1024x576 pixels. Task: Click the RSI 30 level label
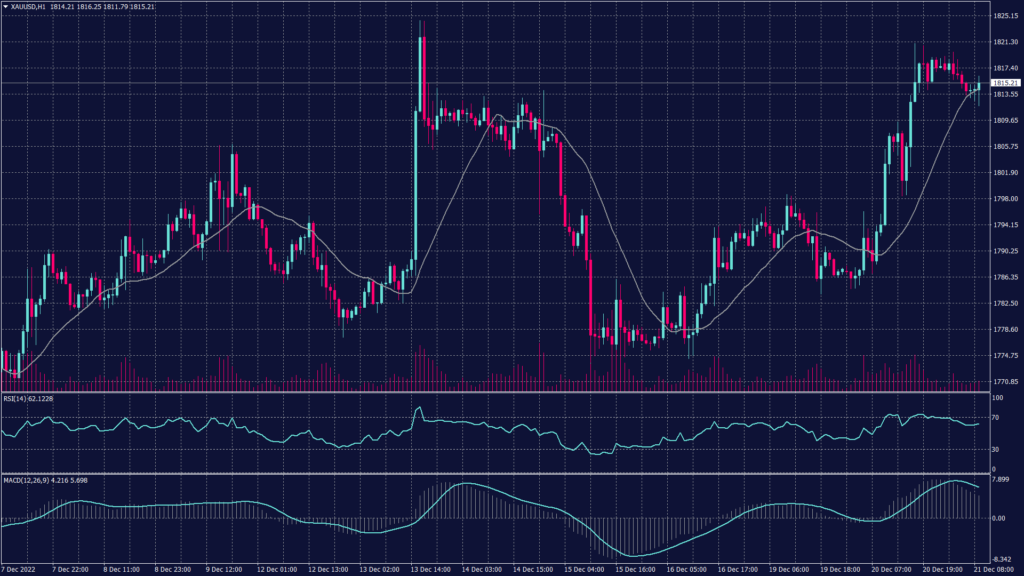point(996,448)
